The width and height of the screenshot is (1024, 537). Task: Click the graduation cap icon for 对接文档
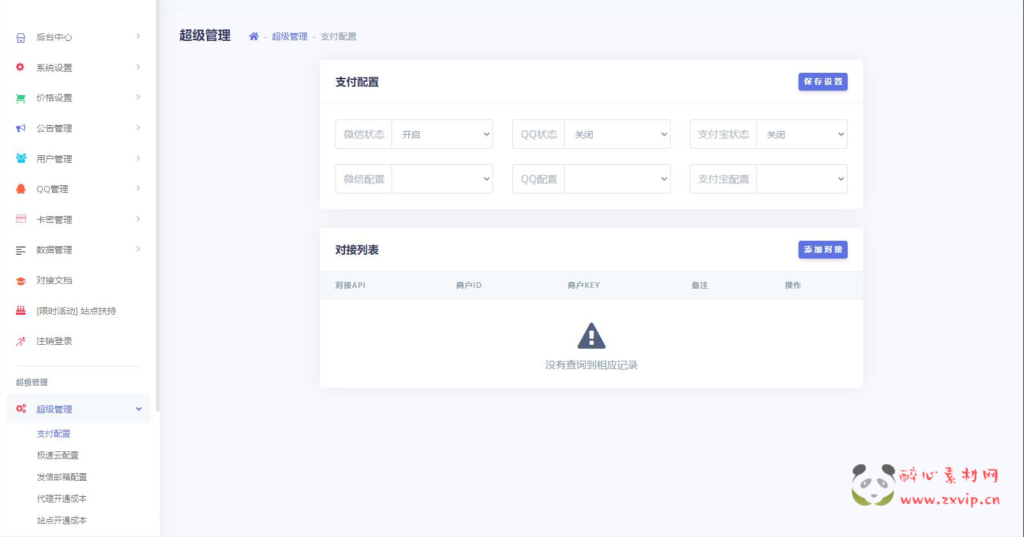[21, 281]
